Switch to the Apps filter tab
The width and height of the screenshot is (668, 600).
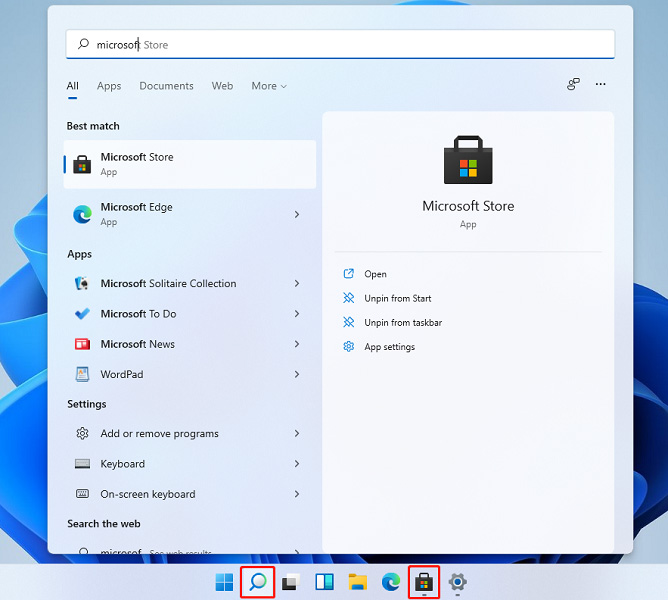pos(109,86)
